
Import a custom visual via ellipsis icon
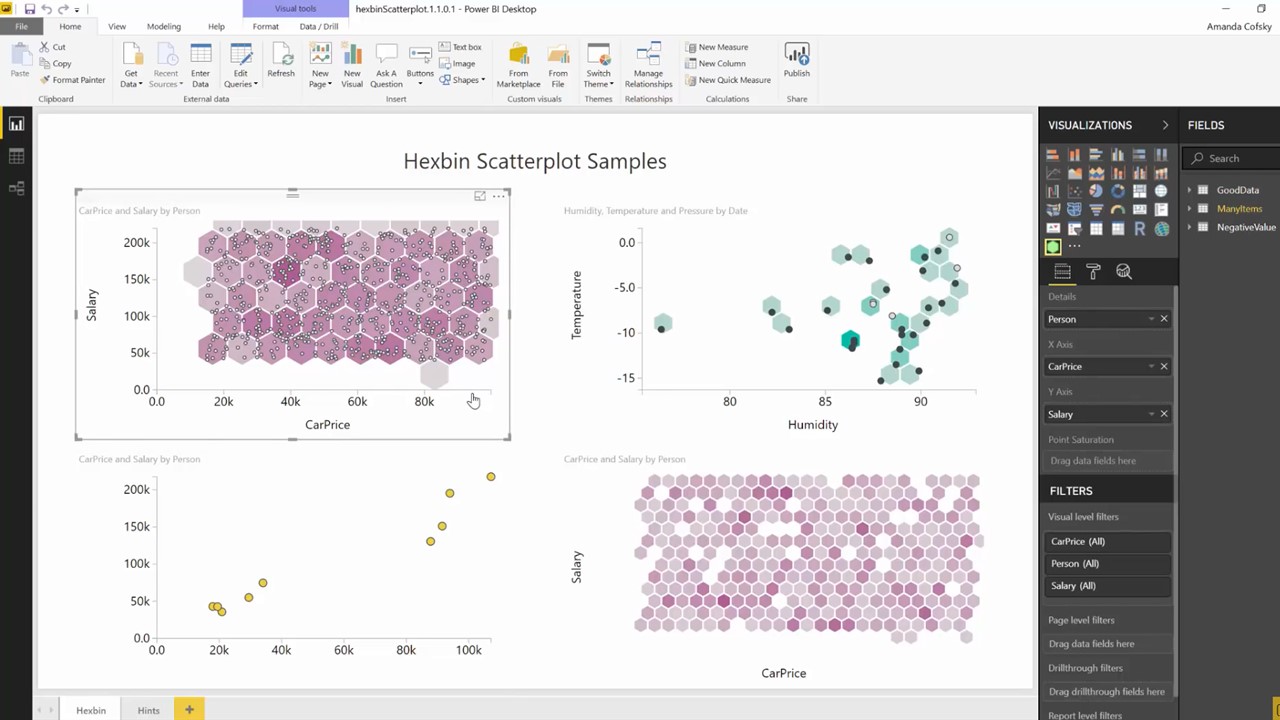click(1074, 246)
